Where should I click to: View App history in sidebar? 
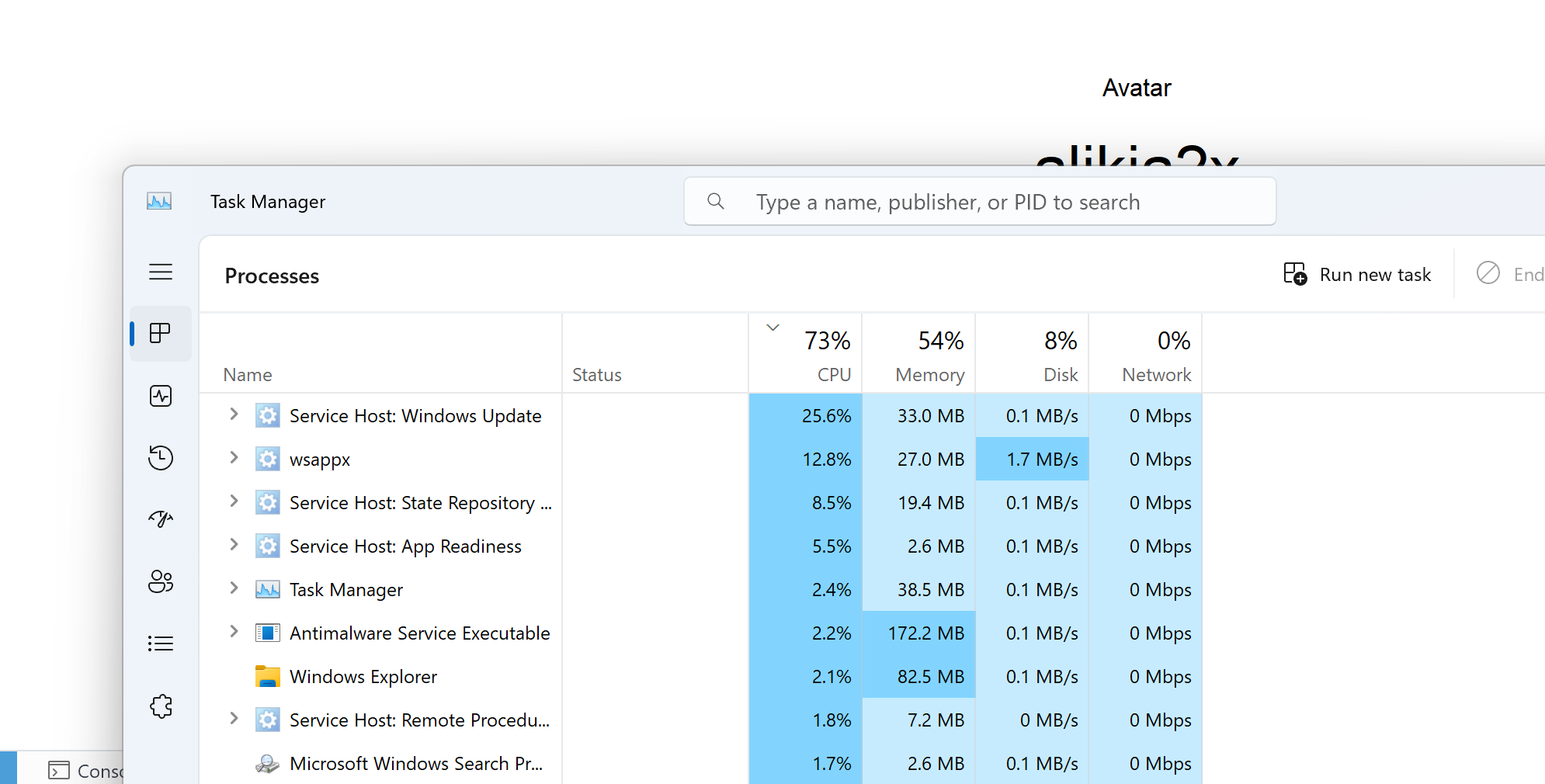(161, 458)
